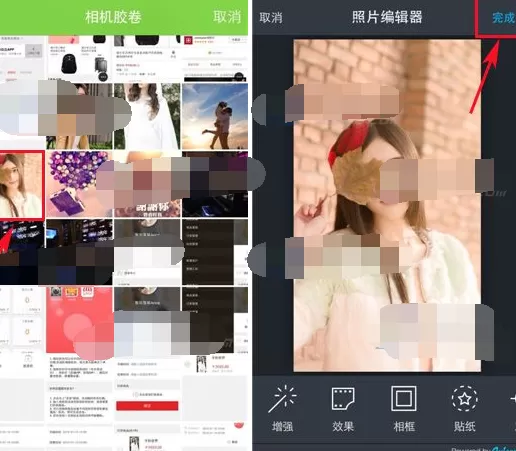Select the girl with leaf photo thumbnail
The image size is (516, 451).
coord(22,185)
